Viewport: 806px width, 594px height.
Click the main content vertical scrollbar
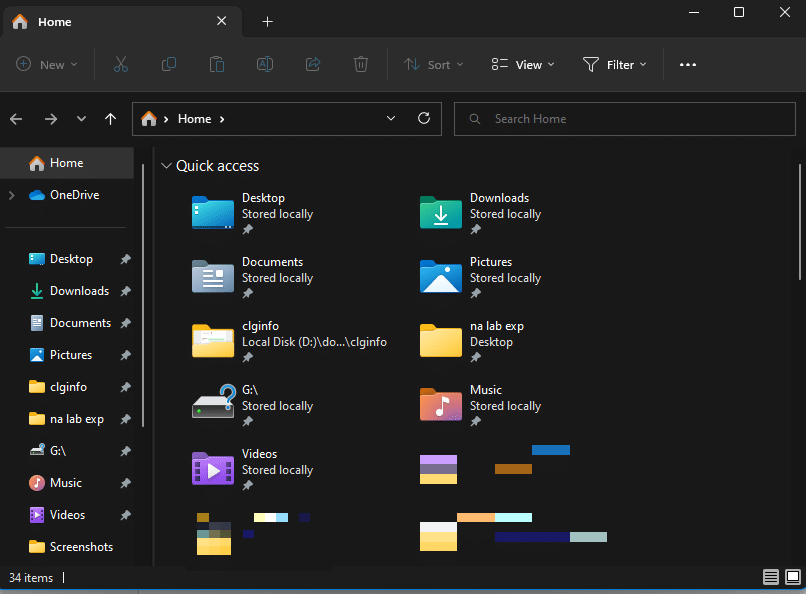coord(799,222)
